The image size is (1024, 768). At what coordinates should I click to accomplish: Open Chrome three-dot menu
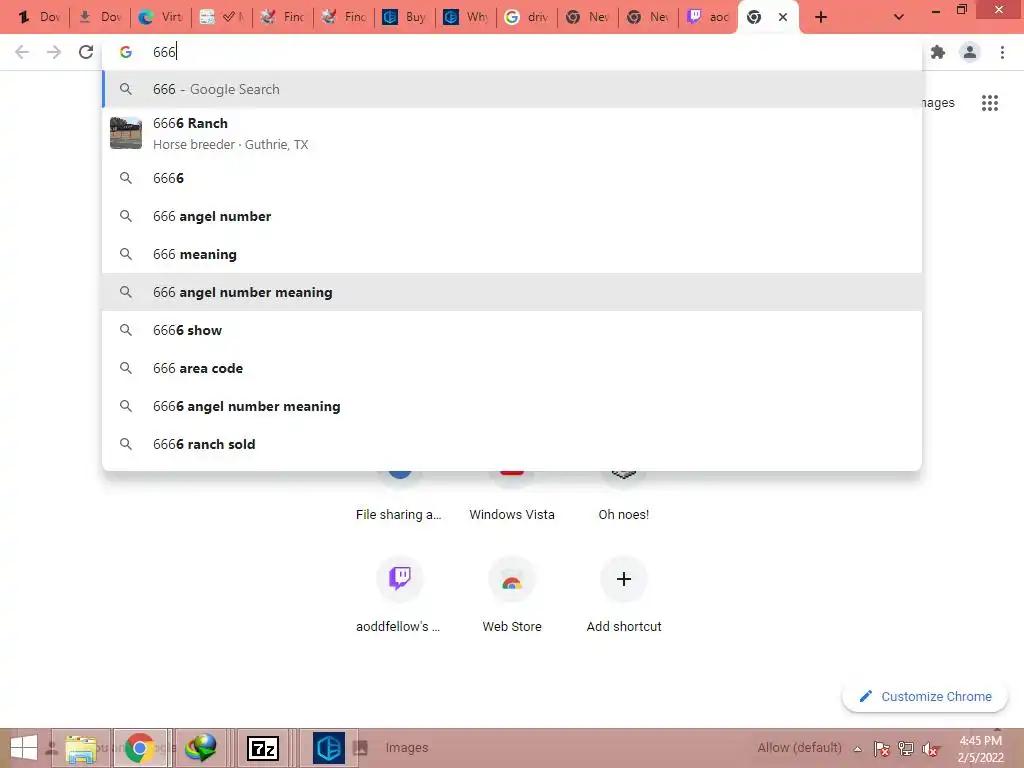click(1002, 52)
